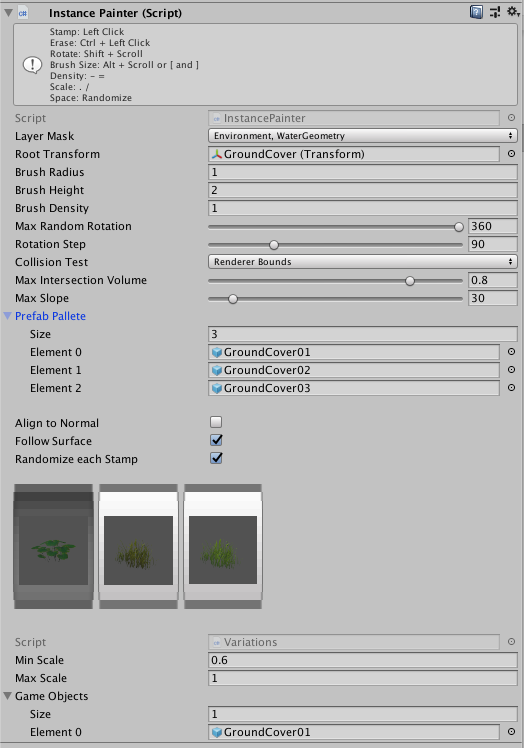Image resolution: width=524 pixels, height=748 pixels.
Task: Select the dry grass prefab thumbnail
Action: 138,547
